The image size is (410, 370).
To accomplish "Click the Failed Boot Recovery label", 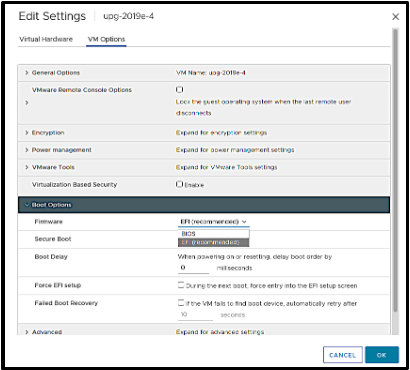I will [66, 303].
